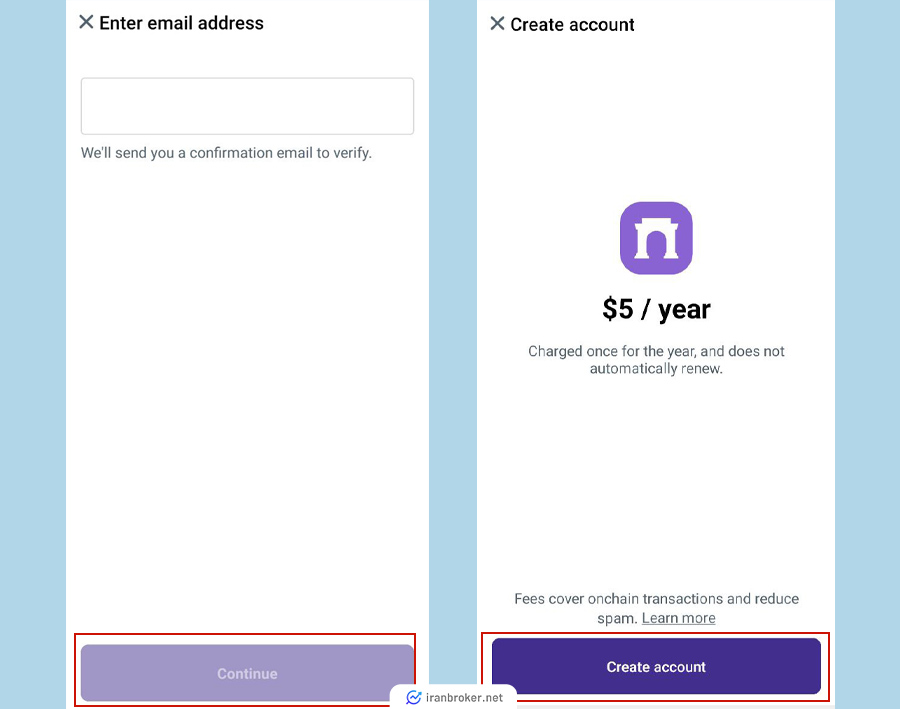Click the "automatically renew." line
This screenshot has height=709, width=900.
[x=656, y=369]
